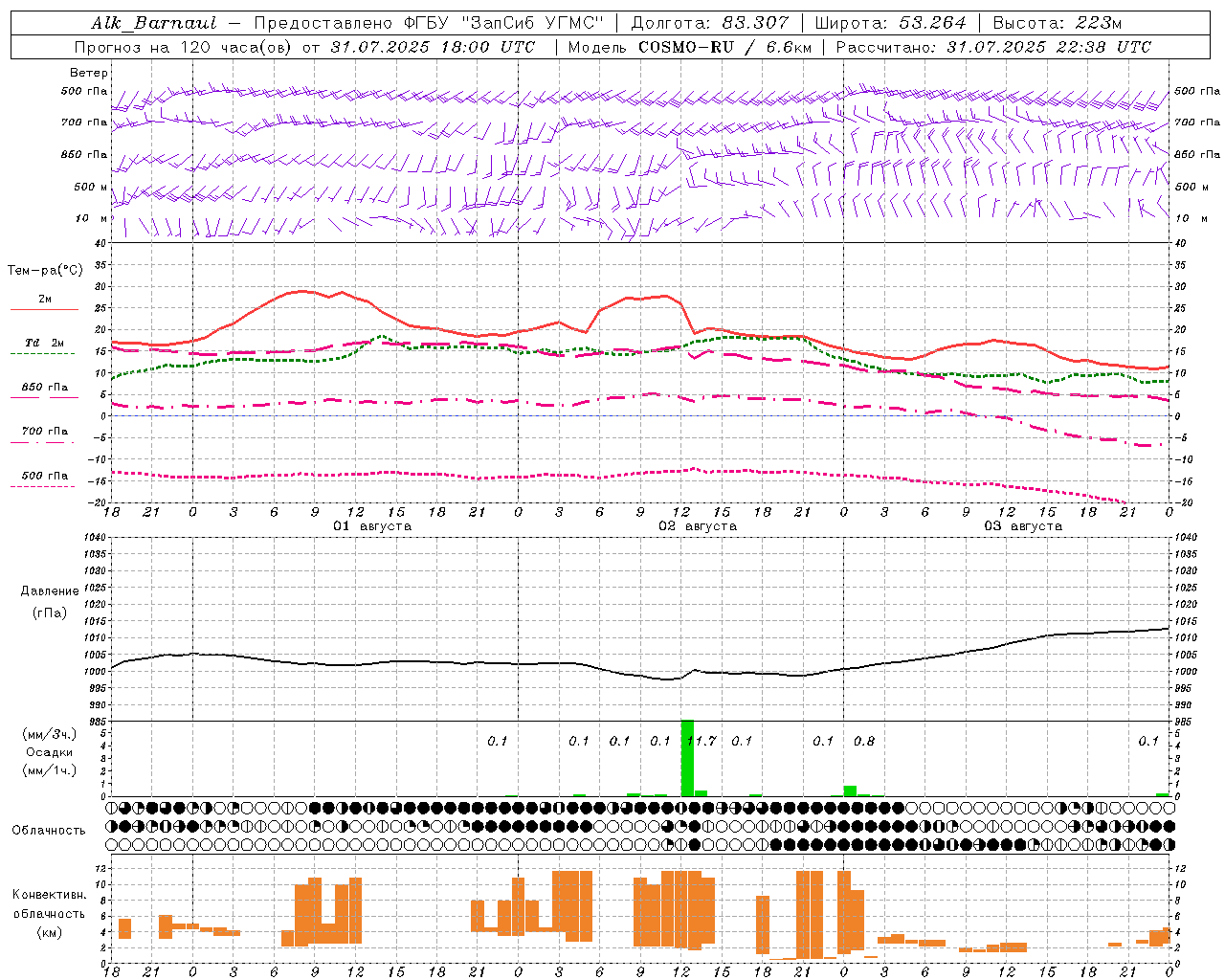Click the Ветер panel label

88,73
